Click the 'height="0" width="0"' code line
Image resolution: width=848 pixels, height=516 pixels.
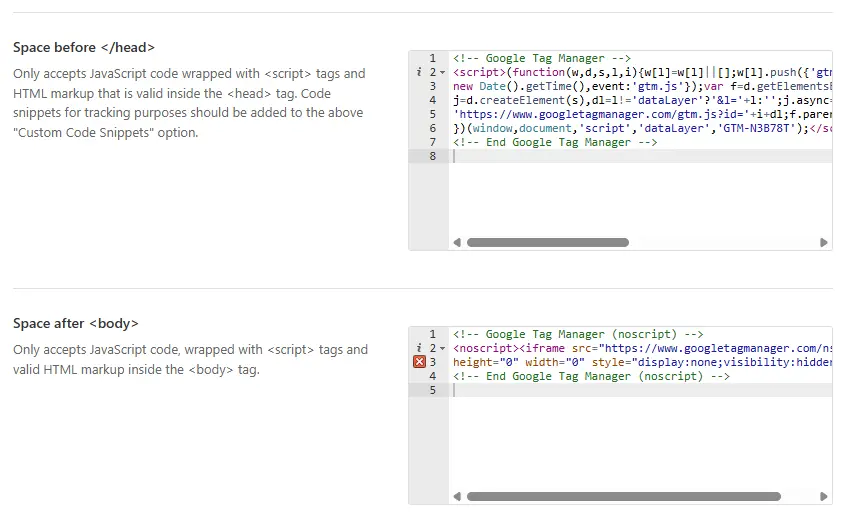point(642,362)
